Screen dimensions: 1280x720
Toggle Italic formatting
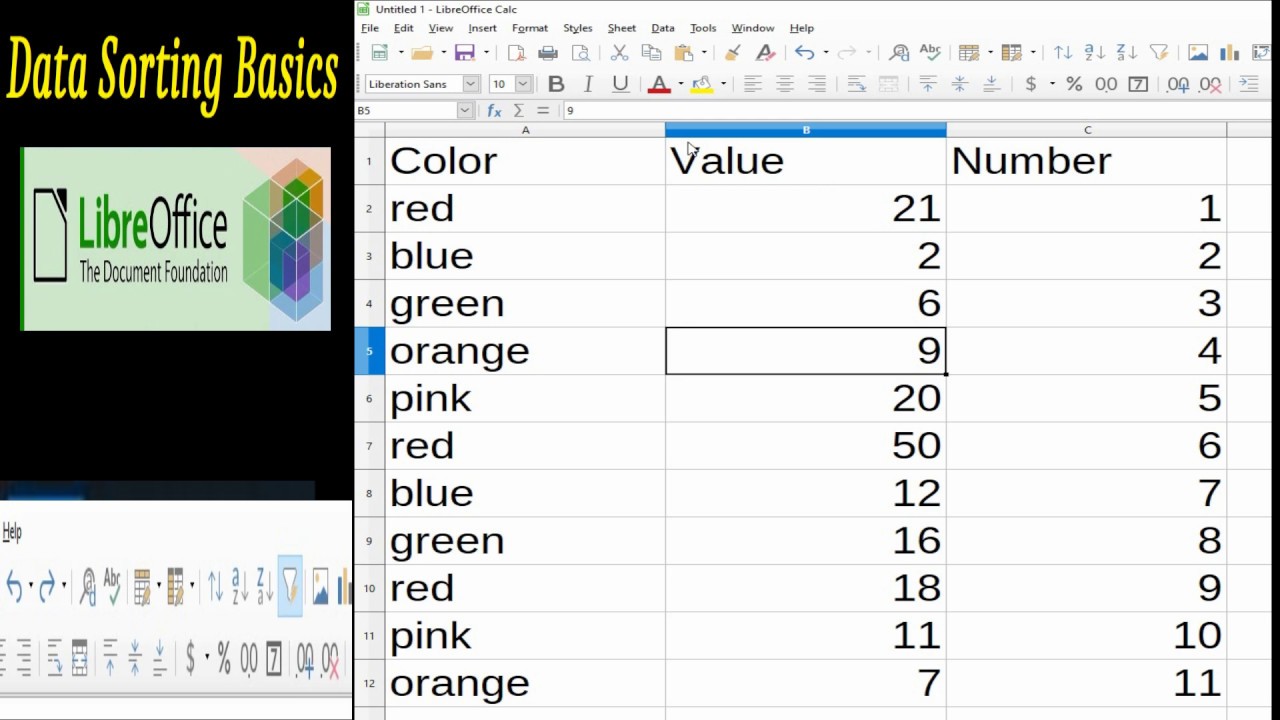pos(588,84)
